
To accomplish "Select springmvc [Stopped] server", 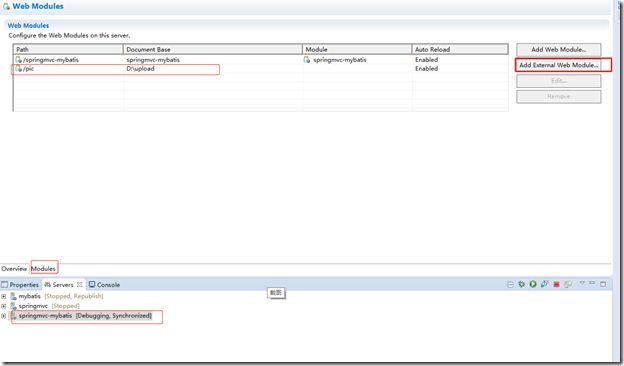I will click(49, 306).
